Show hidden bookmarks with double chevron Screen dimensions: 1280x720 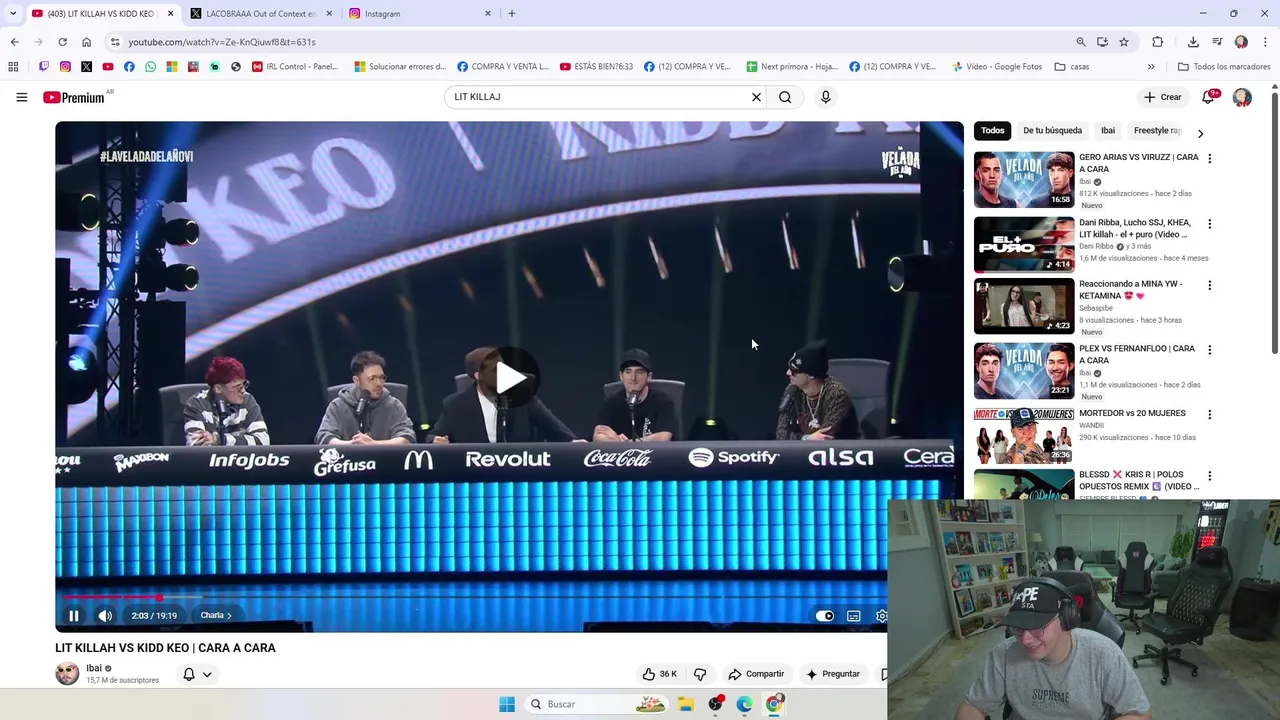[1151, 67]
